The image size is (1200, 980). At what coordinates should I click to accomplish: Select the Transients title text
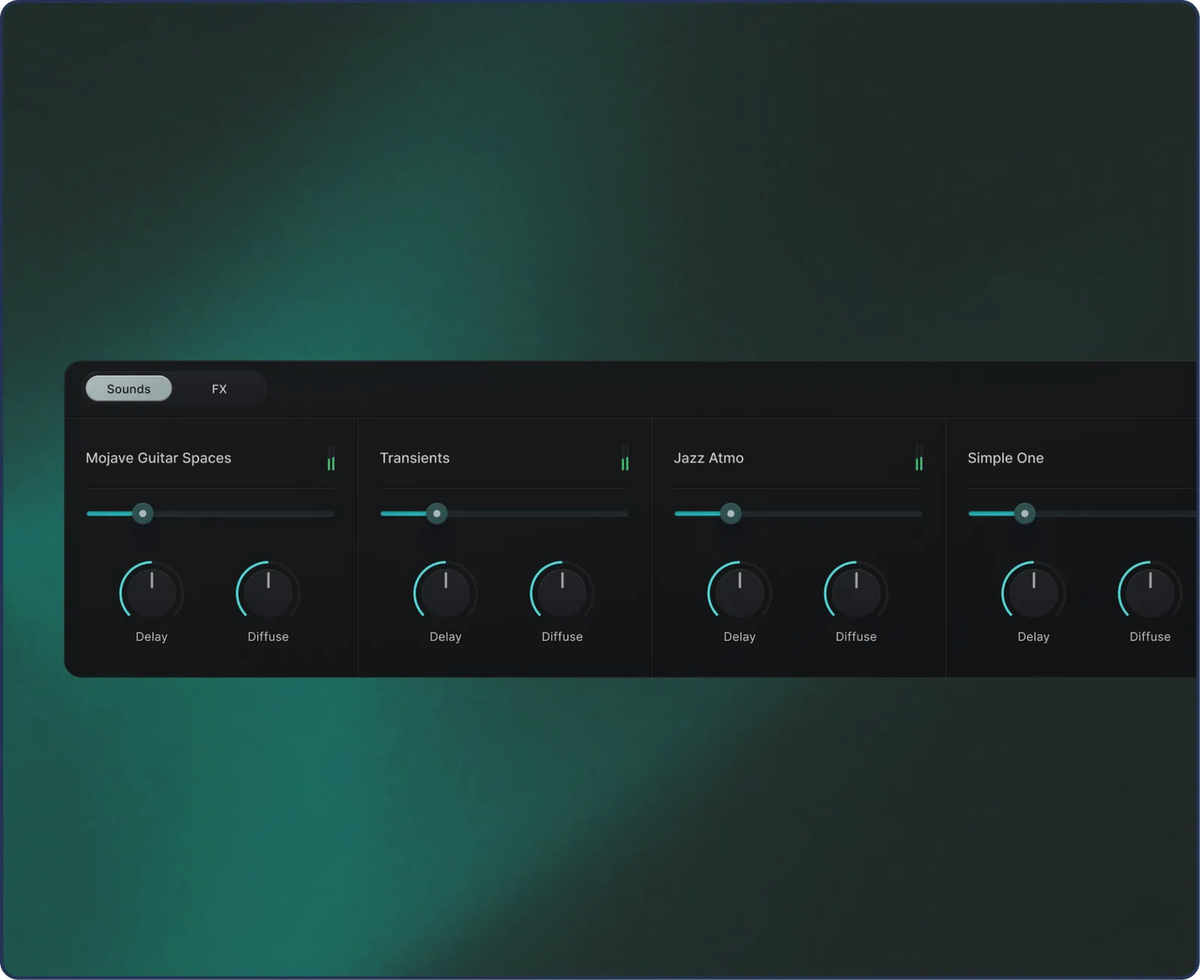click(415, 458)
